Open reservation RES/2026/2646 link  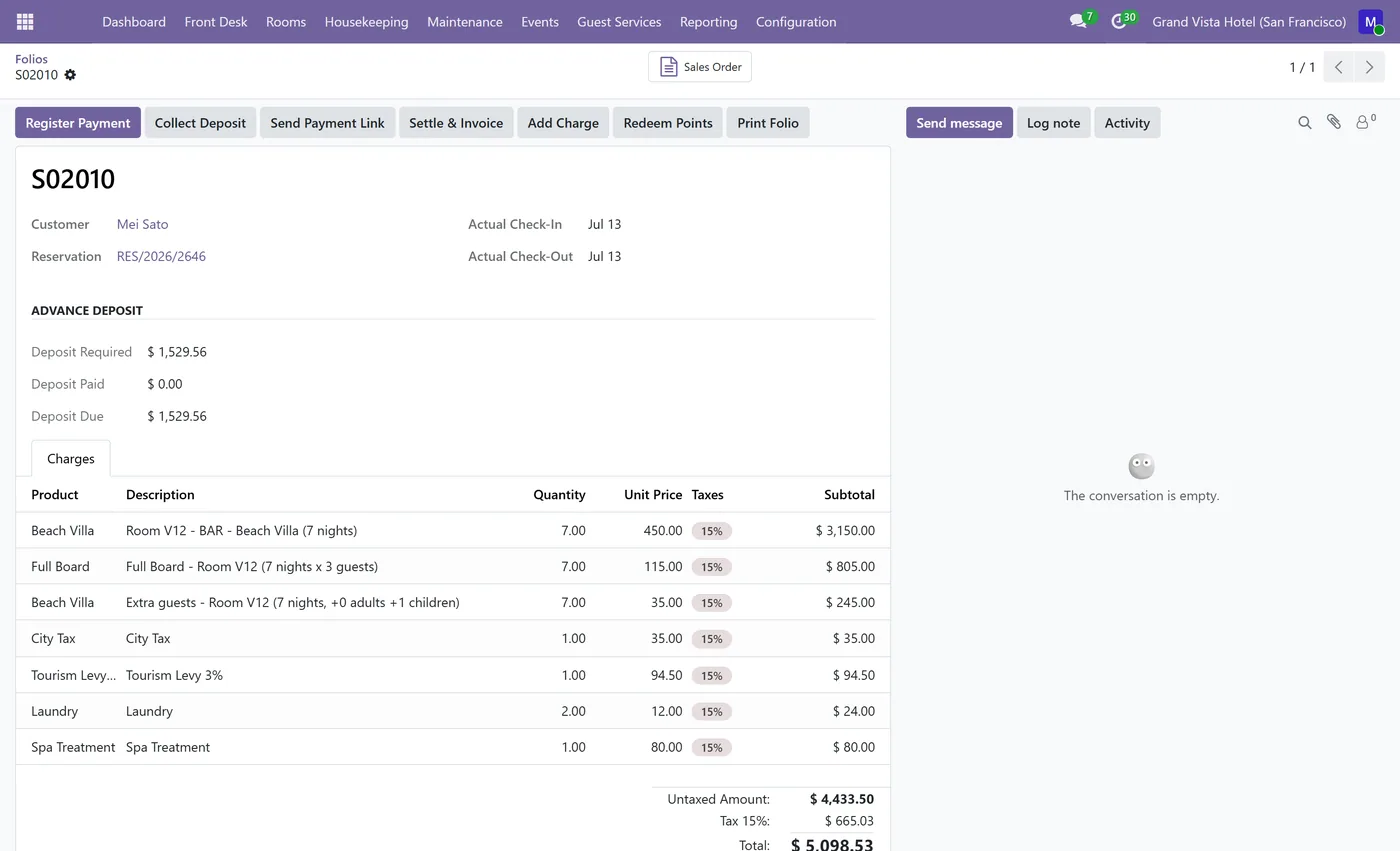click(x=161, y=256)
